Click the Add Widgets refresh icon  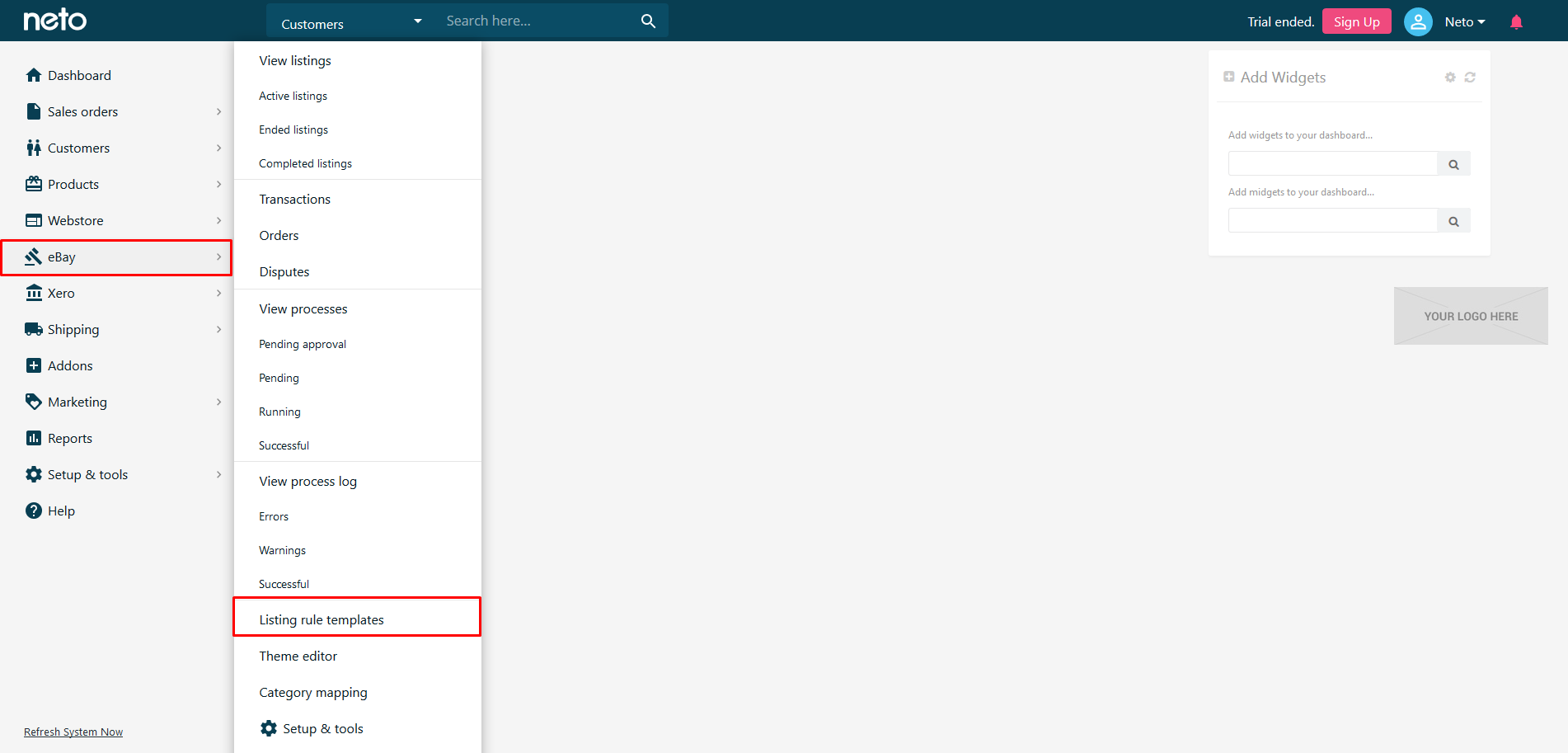(x=1470, y=78)
